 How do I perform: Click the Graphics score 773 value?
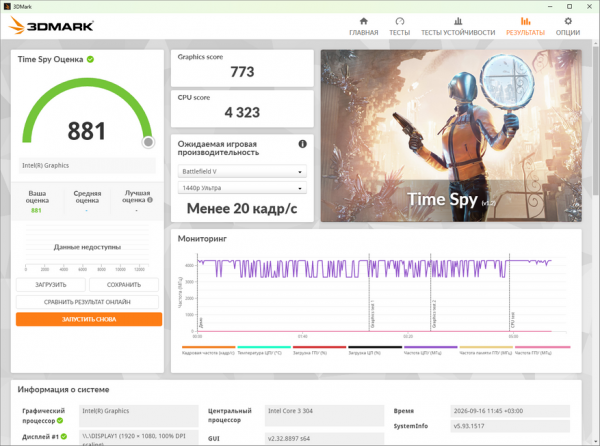tap(242, 72)
